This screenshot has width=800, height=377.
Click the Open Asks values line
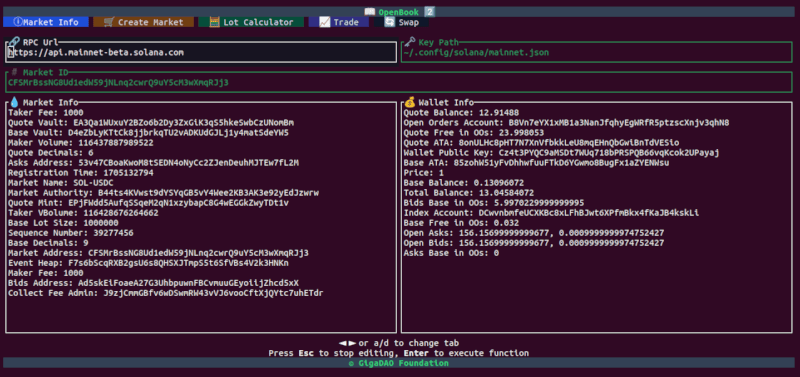(534, 233)
